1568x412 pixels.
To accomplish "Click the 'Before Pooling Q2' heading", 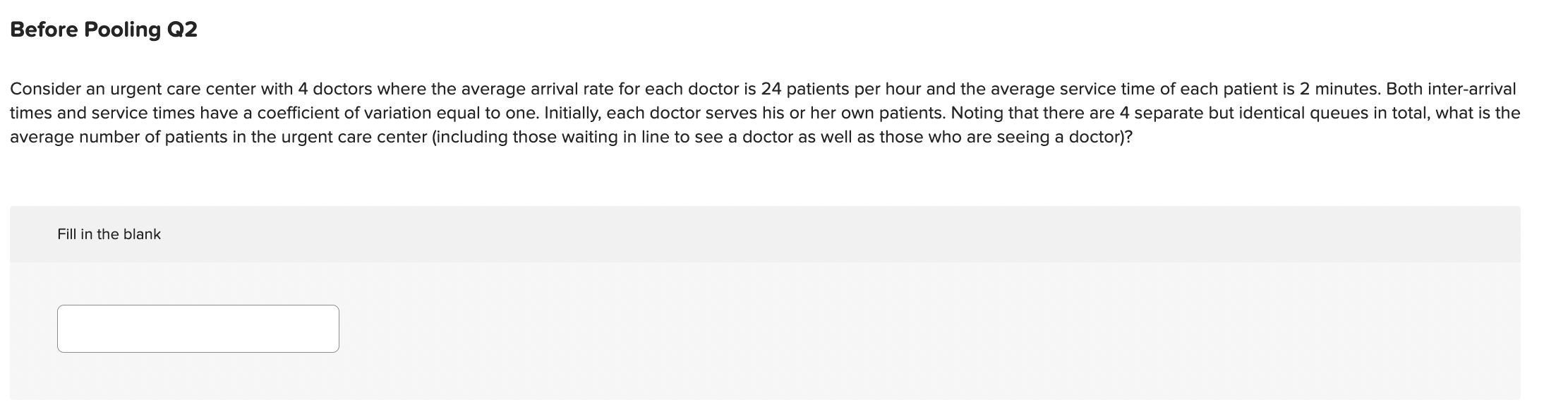I will [103, 30].
